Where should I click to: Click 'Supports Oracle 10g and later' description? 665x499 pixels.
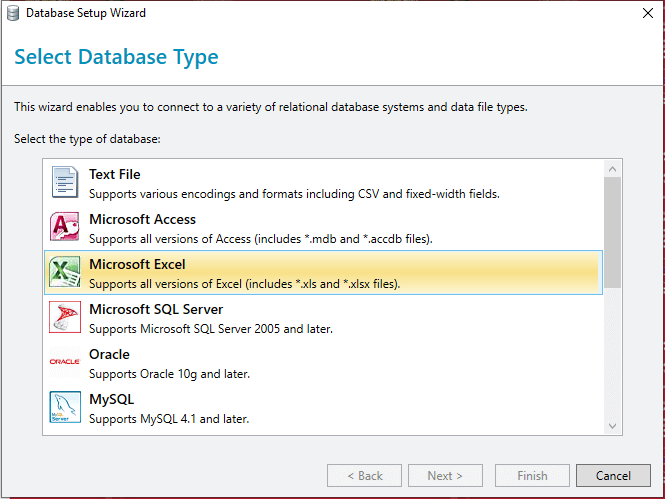(170, 374)
